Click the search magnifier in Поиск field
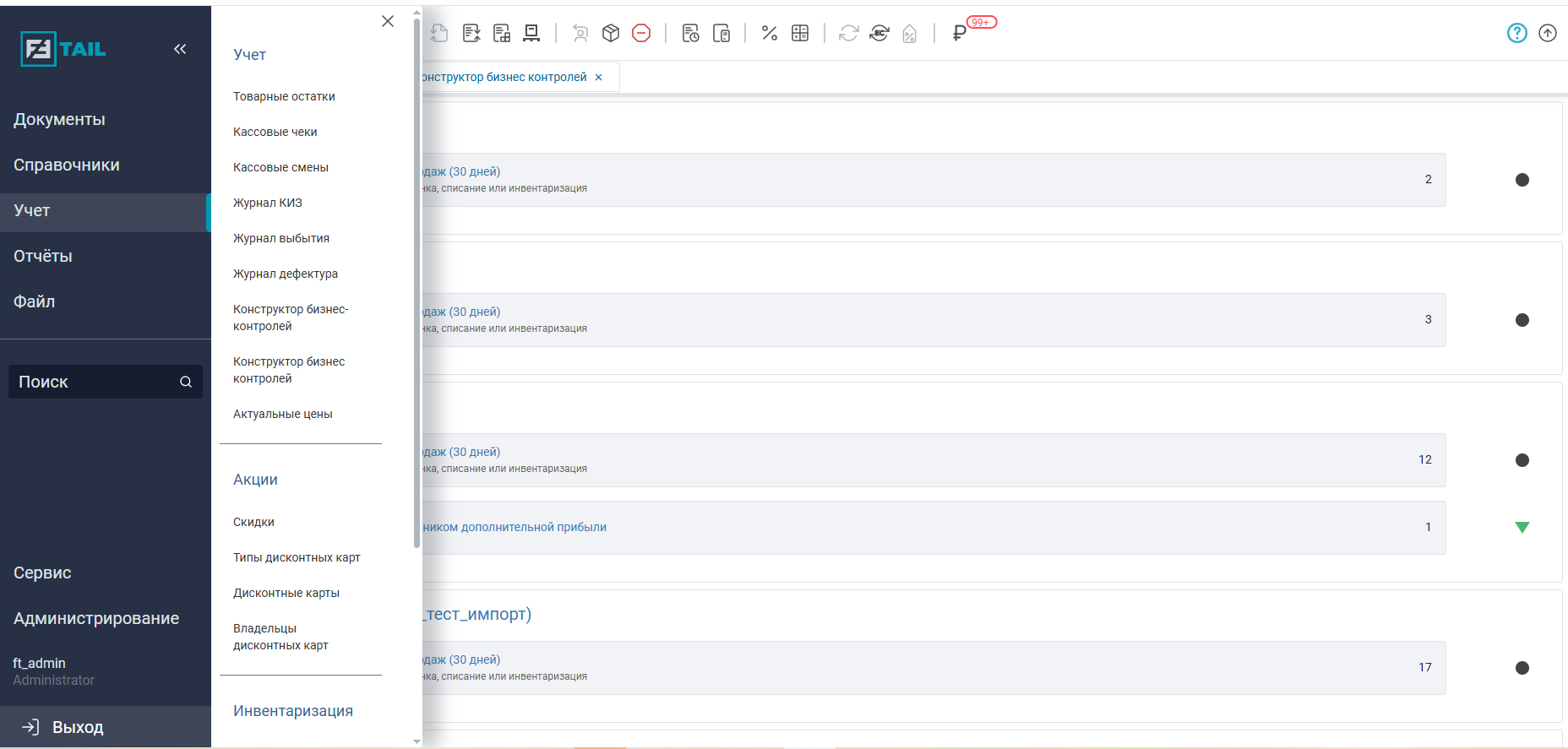This screenshot has height=749, width=1568. (x=186, y=383)
